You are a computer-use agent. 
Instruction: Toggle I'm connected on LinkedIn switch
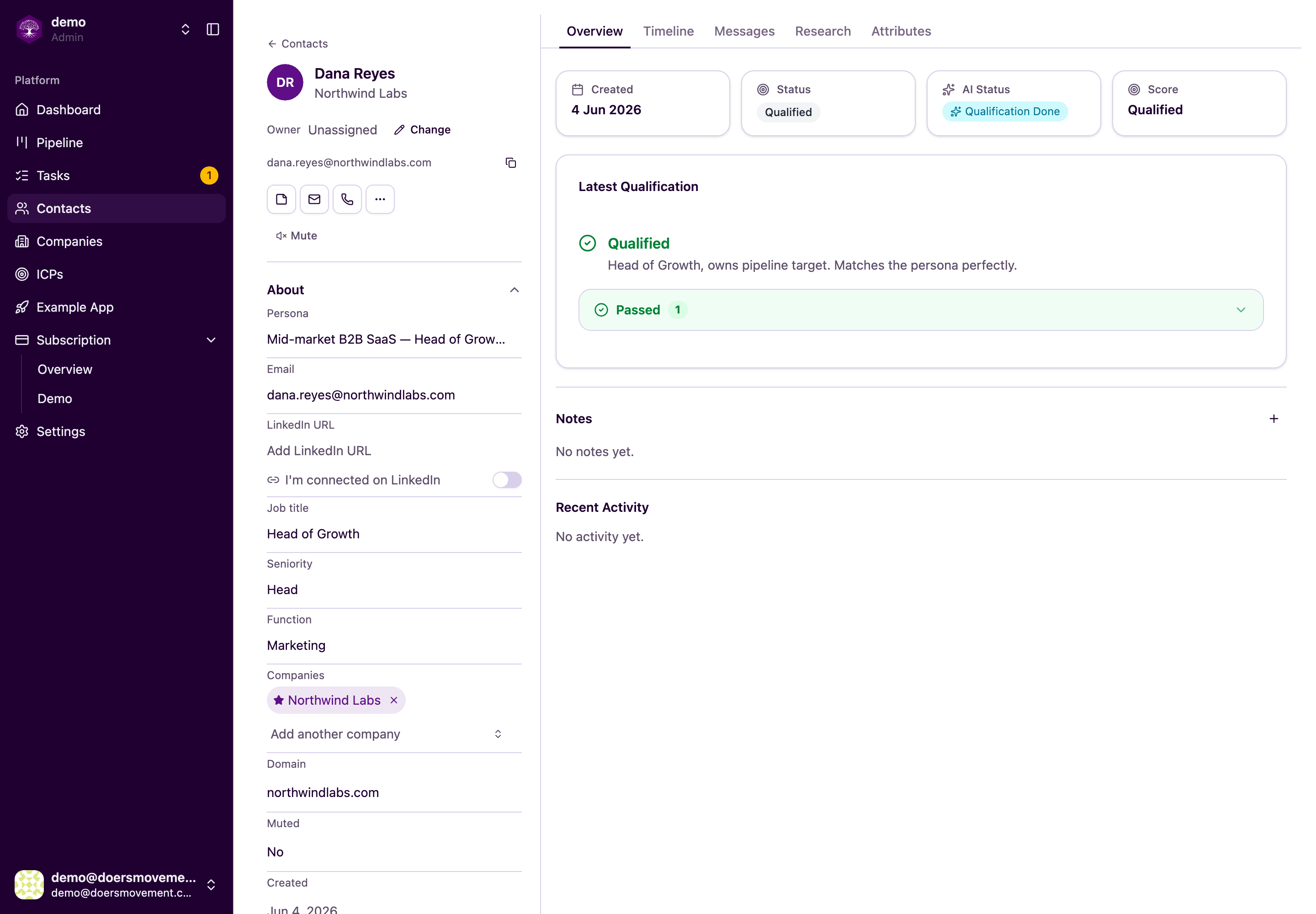[507, 480]
